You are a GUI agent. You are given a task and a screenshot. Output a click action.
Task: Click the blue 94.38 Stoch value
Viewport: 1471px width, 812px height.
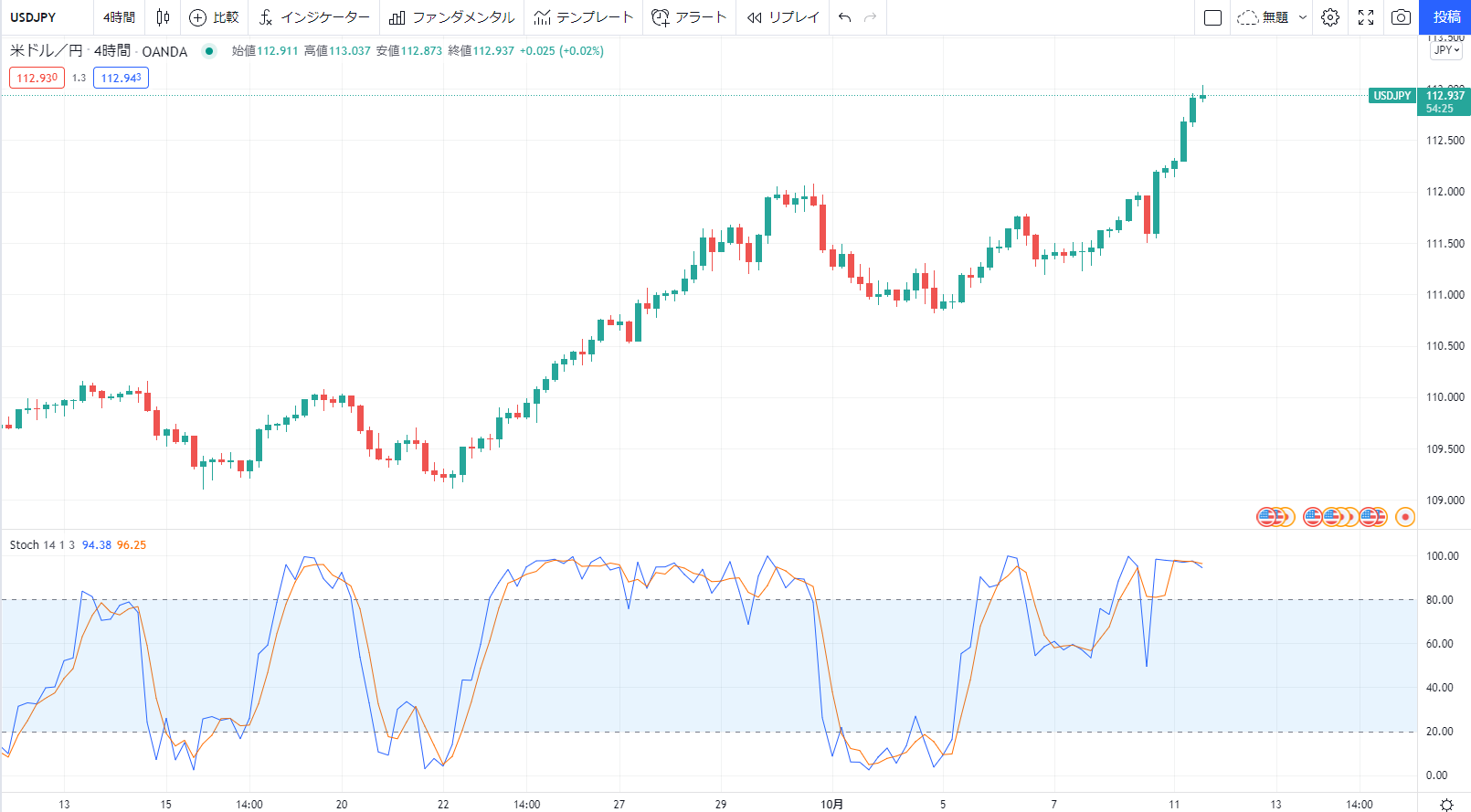coord(97,544)
